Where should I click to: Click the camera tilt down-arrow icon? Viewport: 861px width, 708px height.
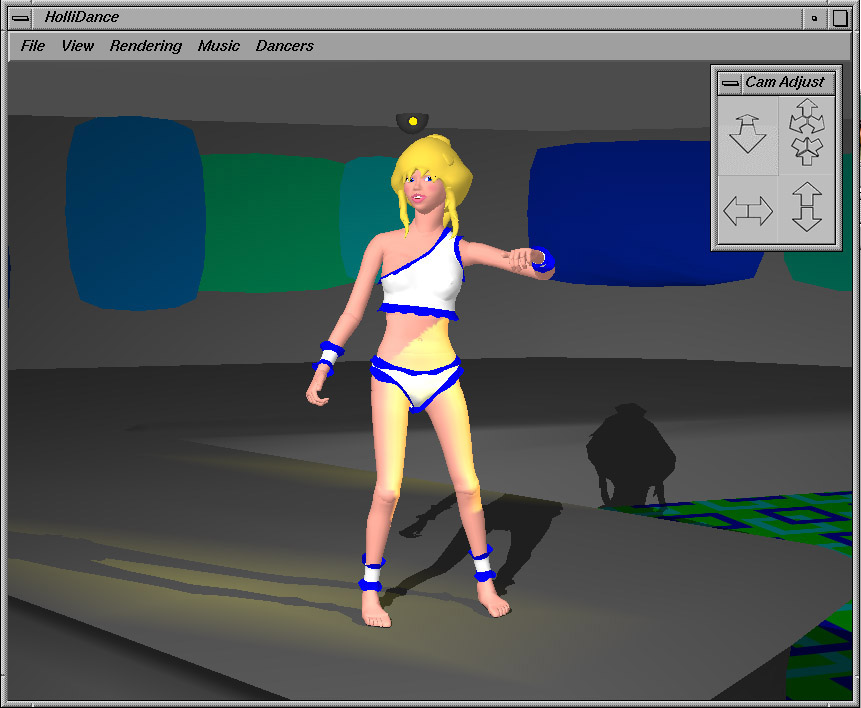(x=748, y=135)
